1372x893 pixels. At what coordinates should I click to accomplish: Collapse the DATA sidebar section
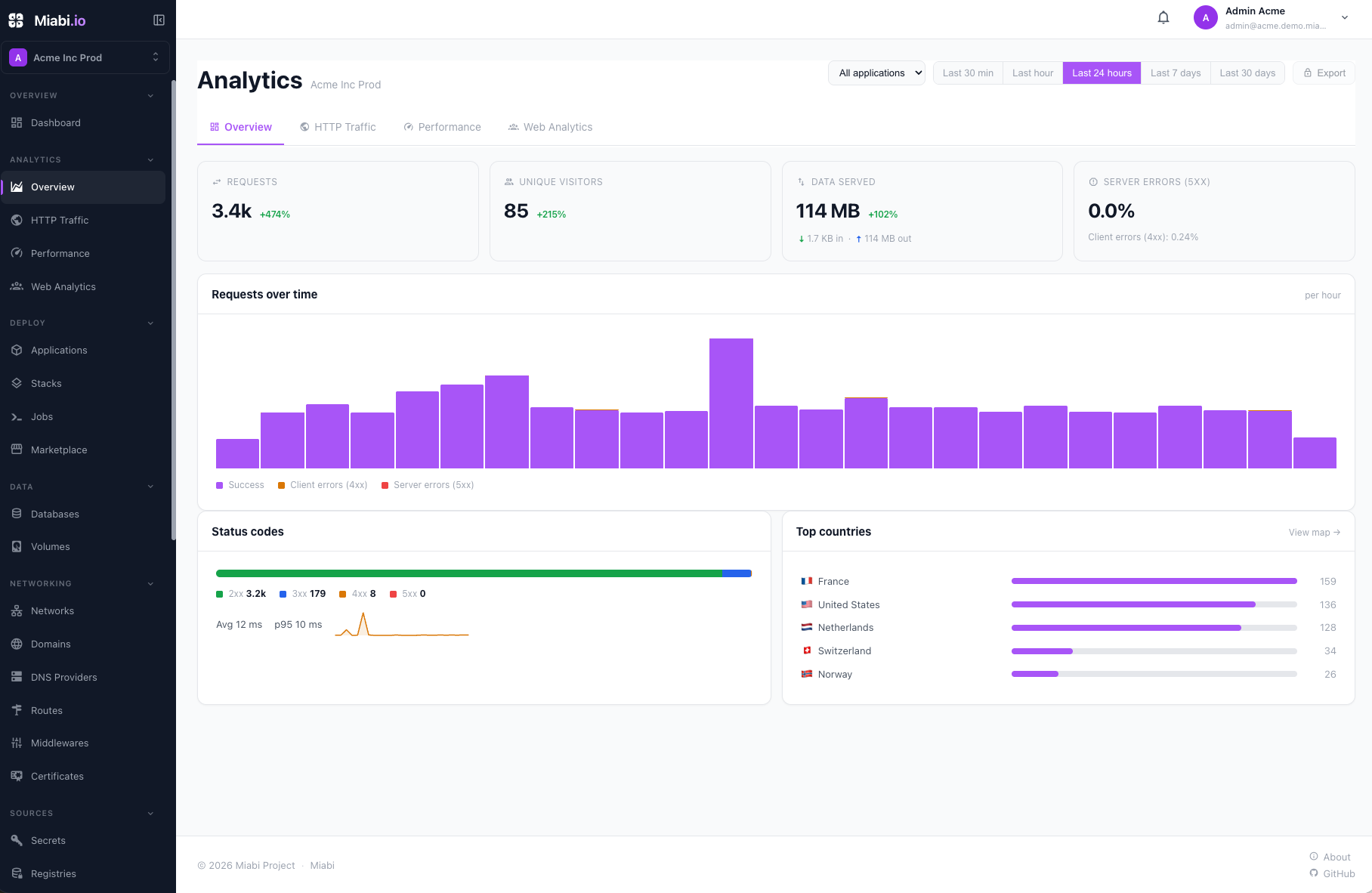click(x=150, y=487)
